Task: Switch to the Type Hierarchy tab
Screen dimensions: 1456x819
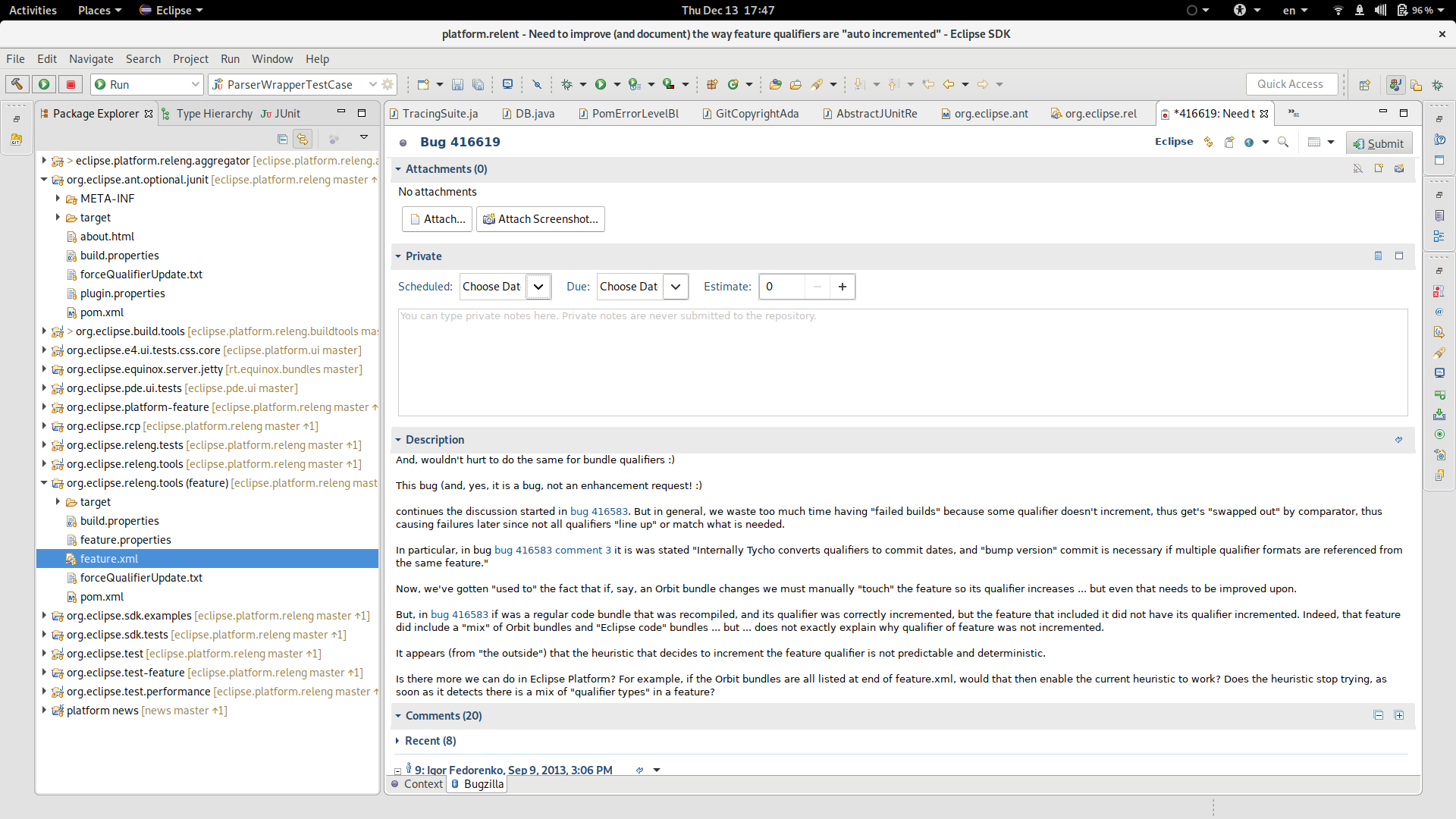Action: tap(207, 113)
